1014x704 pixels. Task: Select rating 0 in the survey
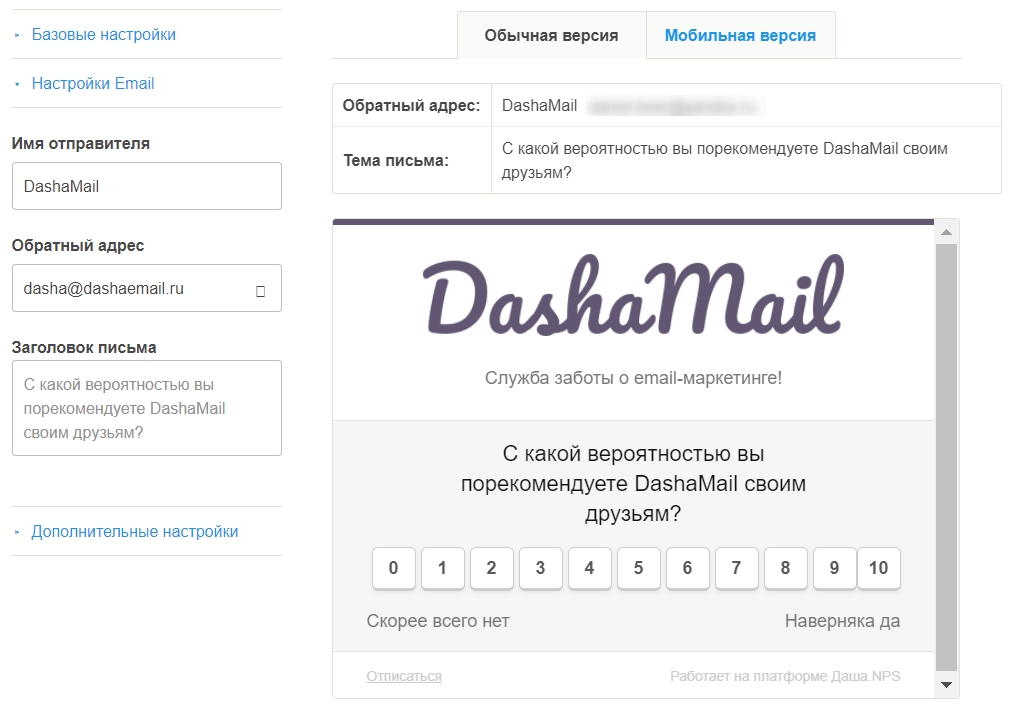point(393,568)
